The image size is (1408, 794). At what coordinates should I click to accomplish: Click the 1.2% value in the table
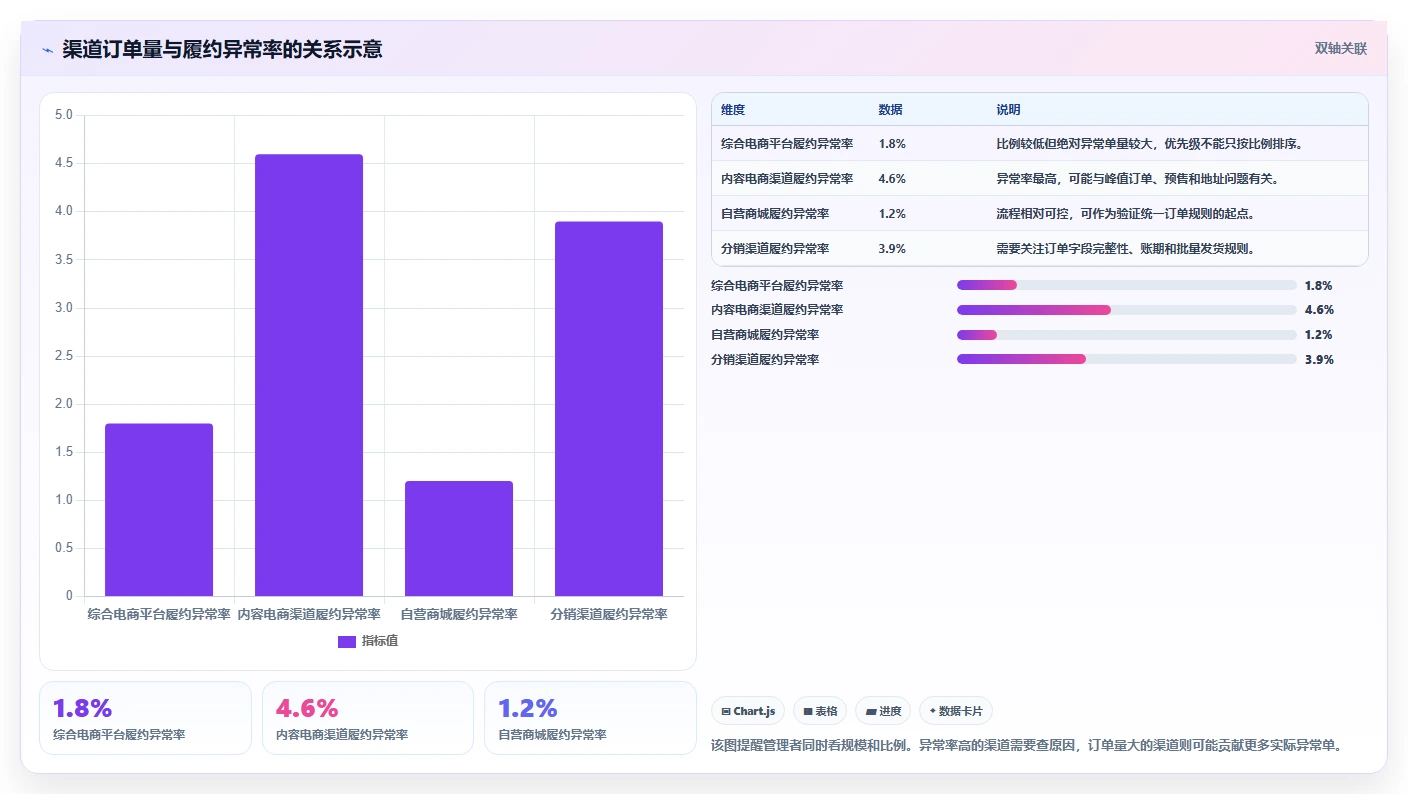pos(892,214)
